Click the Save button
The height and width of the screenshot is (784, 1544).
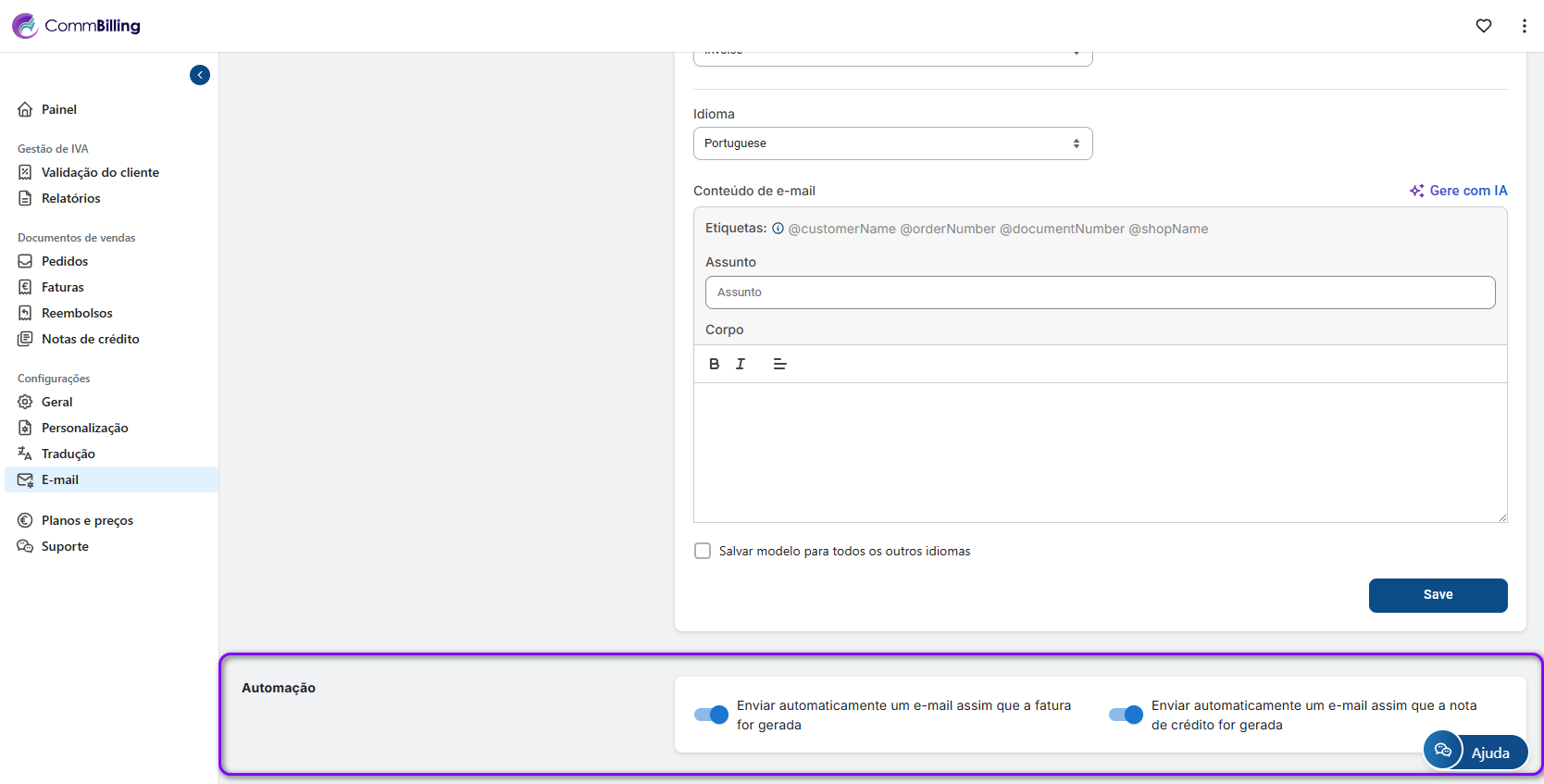tap(1438, 595)
